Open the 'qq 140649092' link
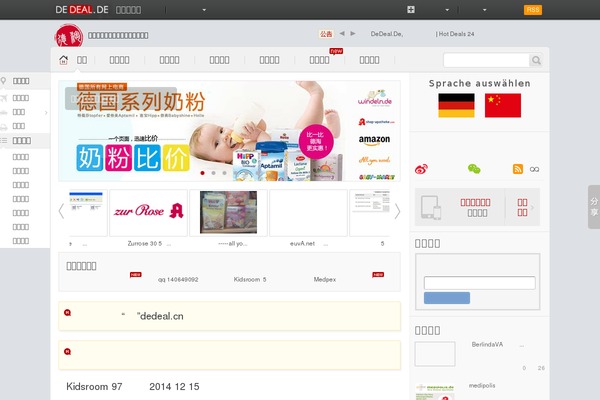The image size is (600, 400). point(178,279)
